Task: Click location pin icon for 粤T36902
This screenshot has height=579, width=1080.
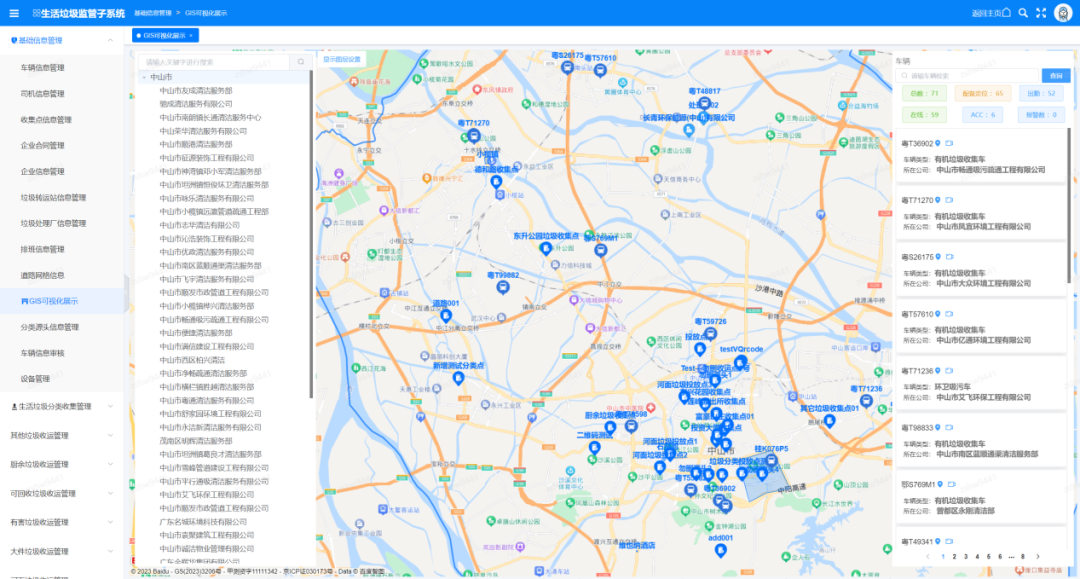Action: pyautogui.click(x=938, y=143)
